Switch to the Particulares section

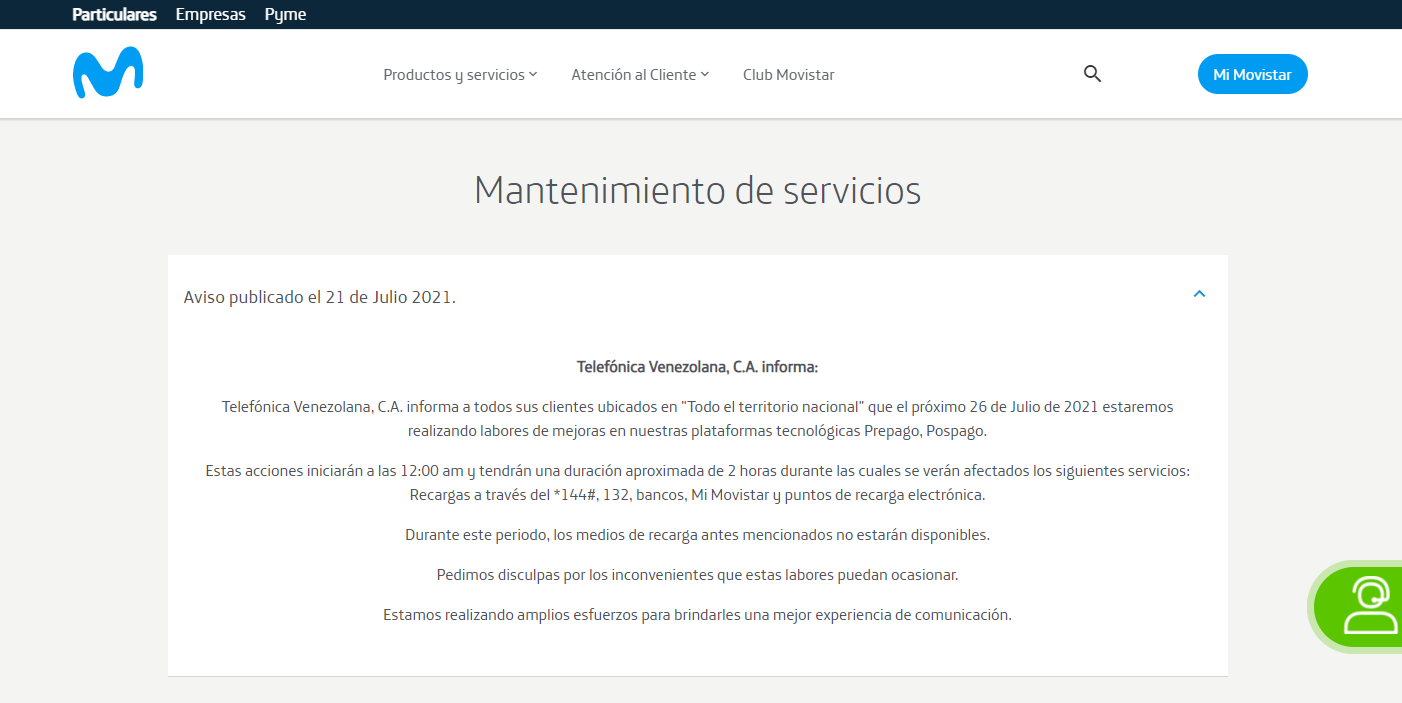tap(114, 14)
